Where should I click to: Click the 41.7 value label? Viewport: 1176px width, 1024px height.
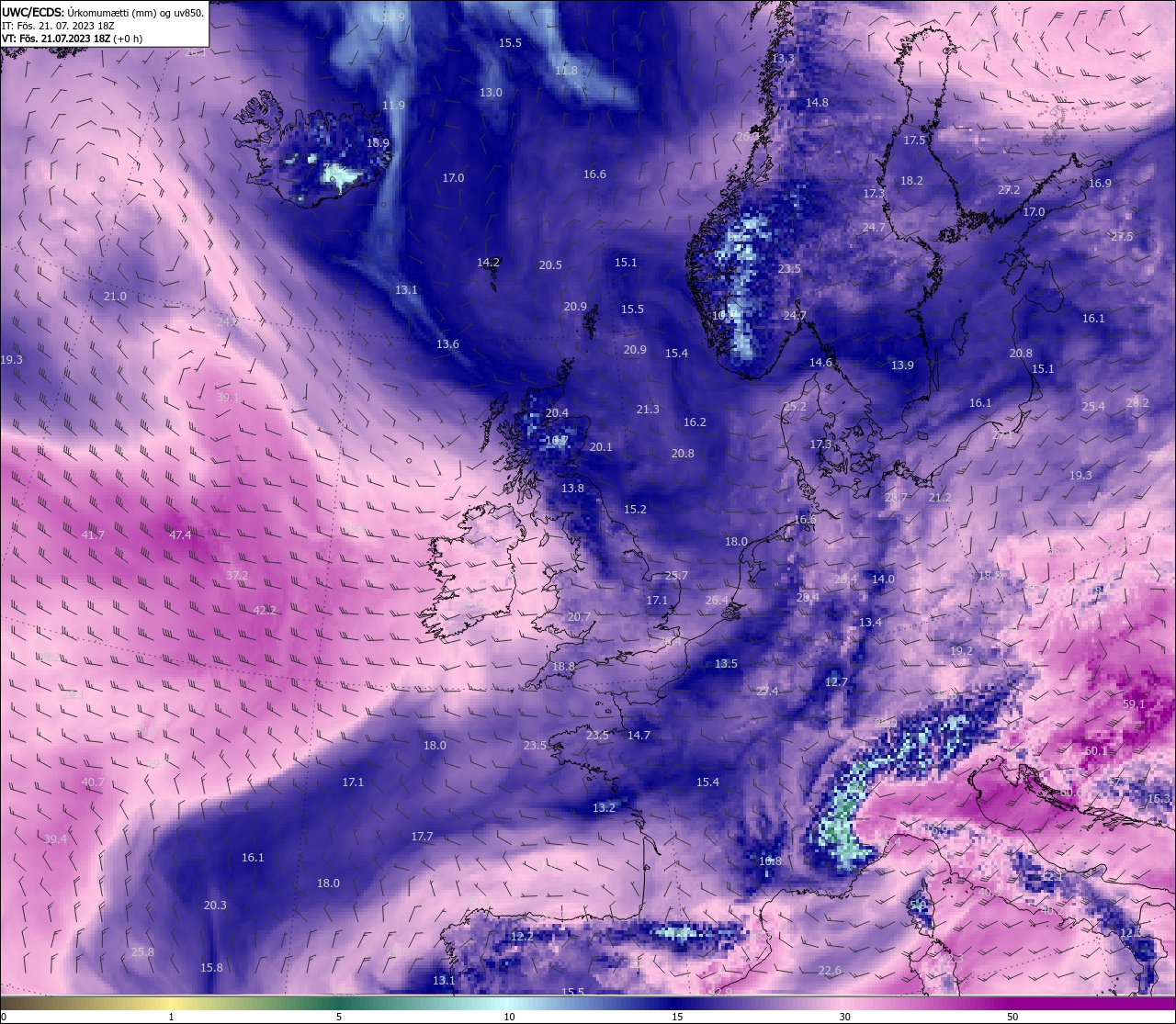[x=93, y=535]
